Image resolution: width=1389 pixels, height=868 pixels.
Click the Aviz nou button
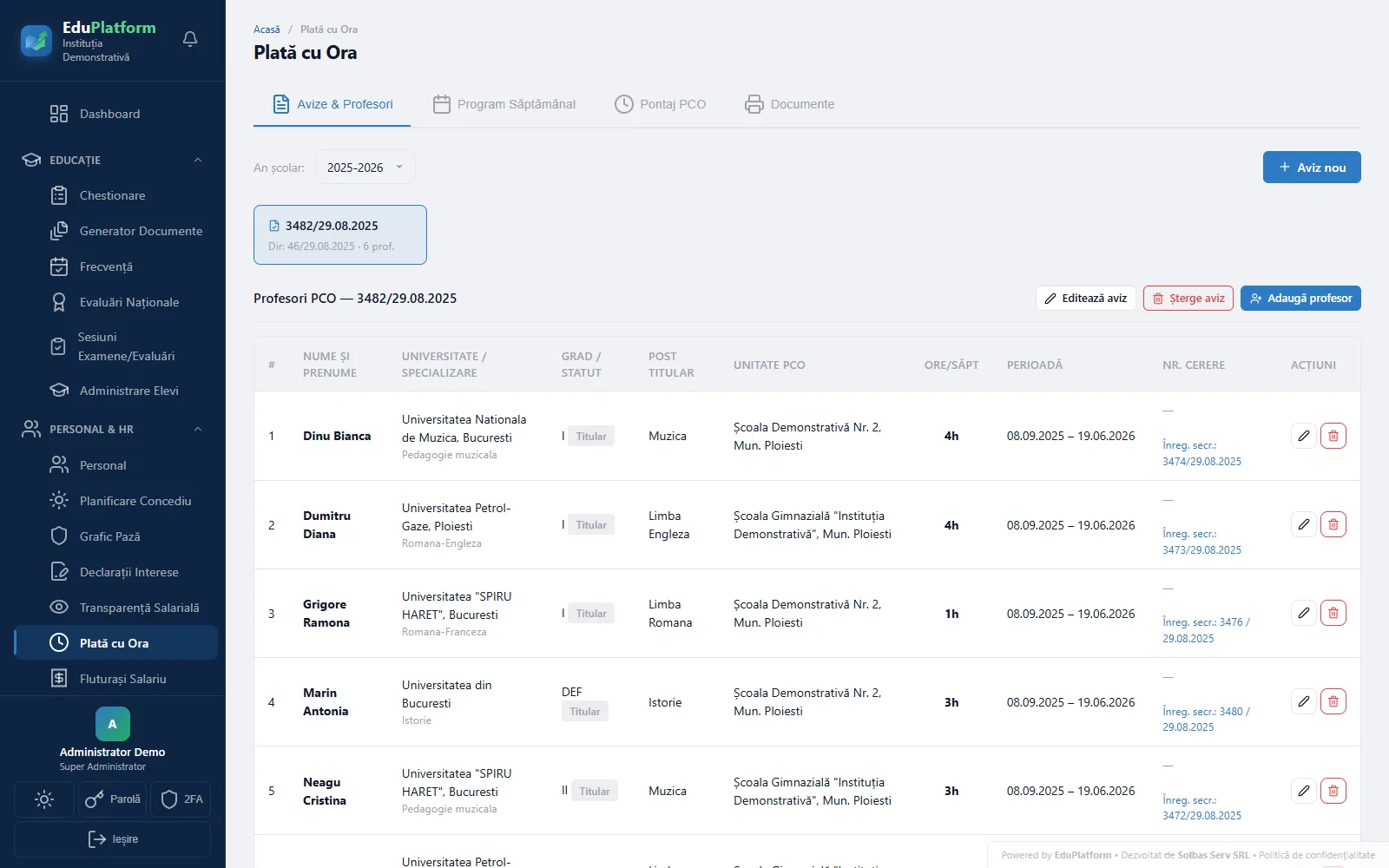click(x=1312, y=168)
